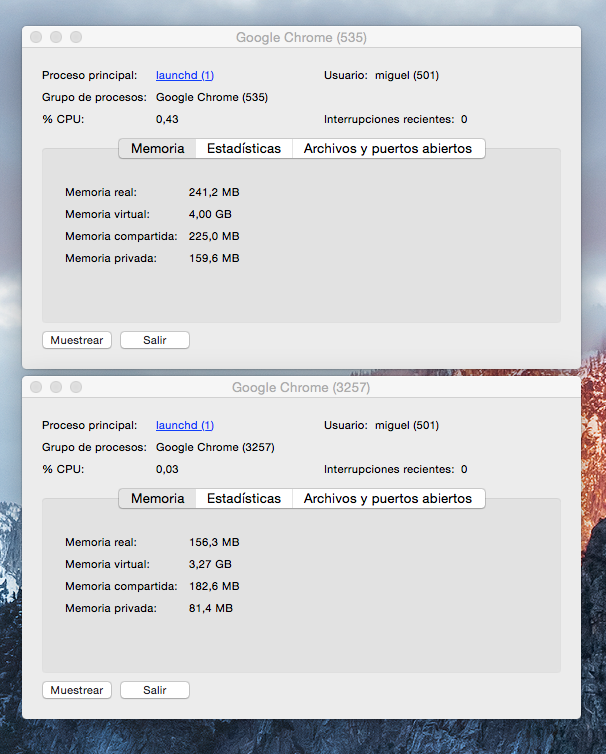Click Salir button in Chrome (535) window
606x754 pixels.
click(x=155, y=340)
